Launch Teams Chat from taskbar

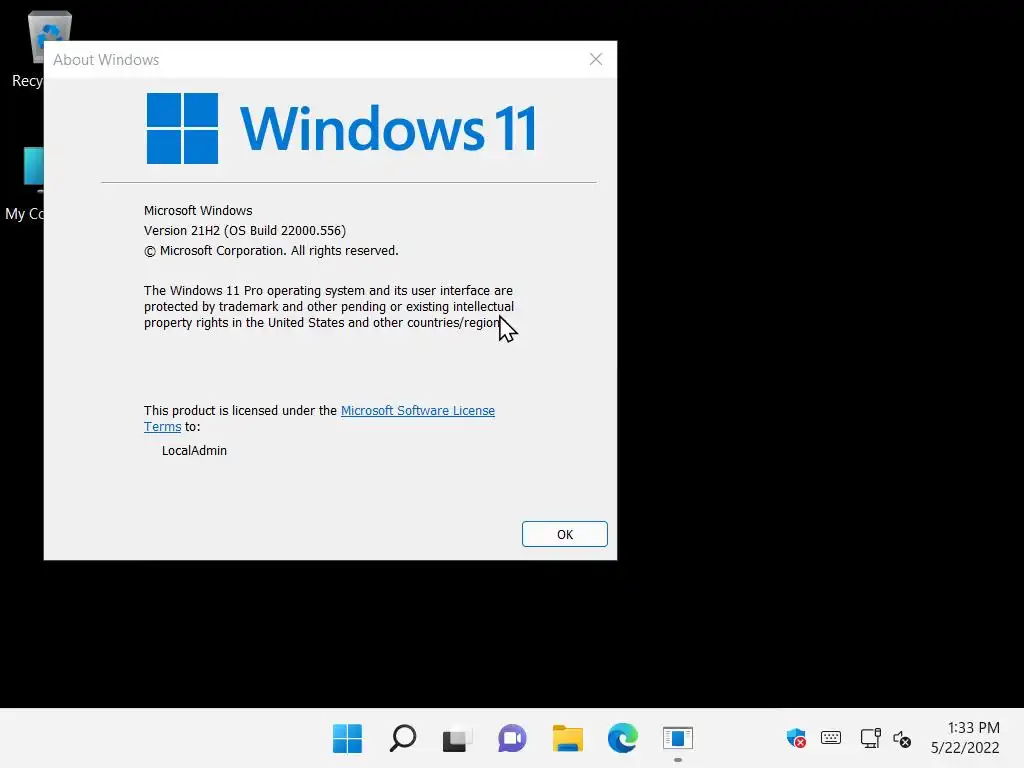tap(512, 739)
